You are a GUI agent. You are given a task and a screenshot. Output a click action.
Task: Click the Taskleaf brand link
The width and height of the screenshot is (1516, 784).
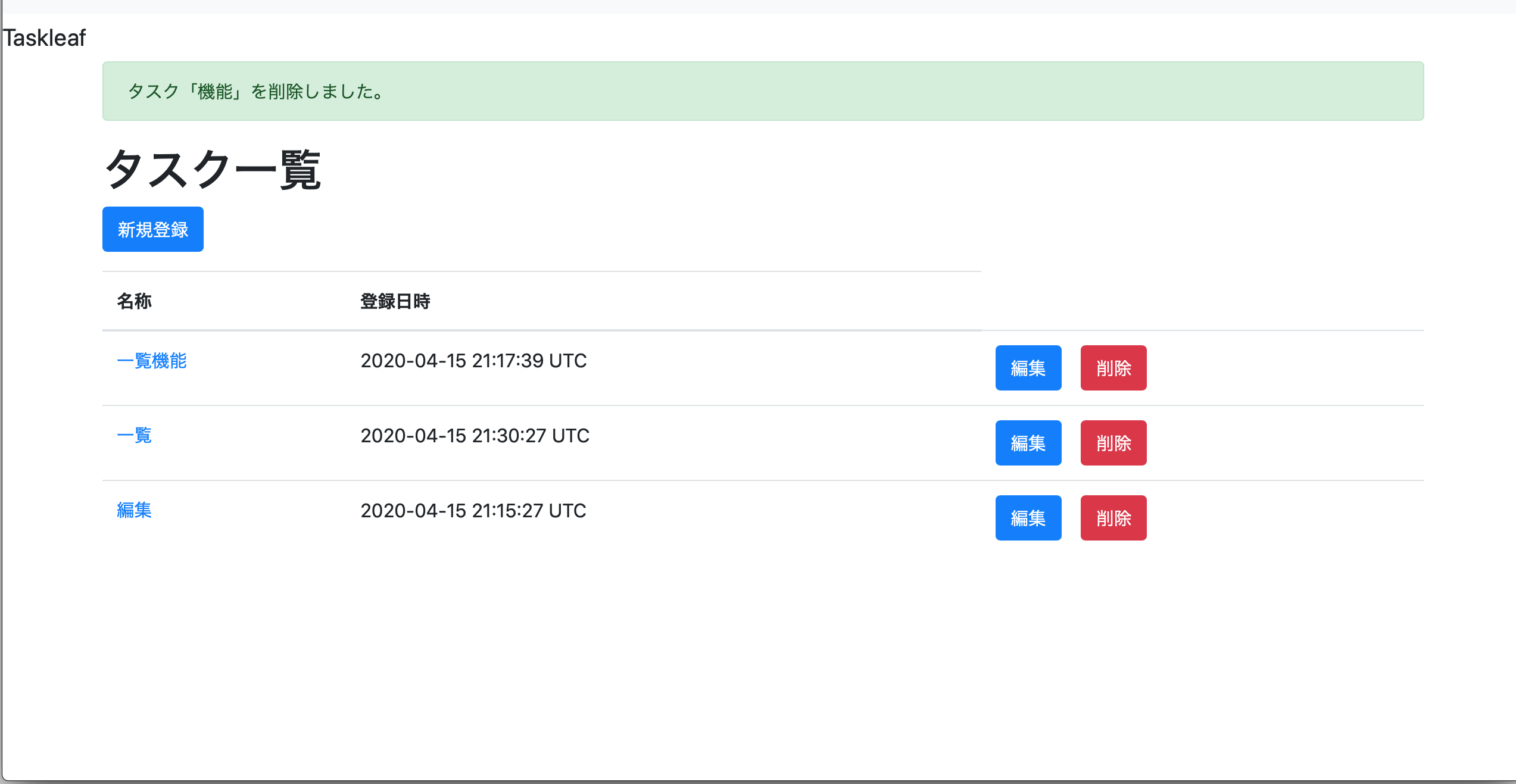click(45, 38)
